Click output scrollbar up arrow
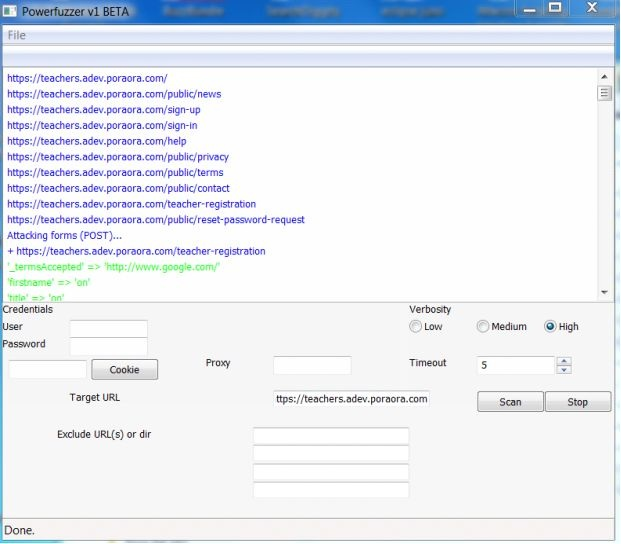Viewport: 621px width, 544px height. [604, 76]
